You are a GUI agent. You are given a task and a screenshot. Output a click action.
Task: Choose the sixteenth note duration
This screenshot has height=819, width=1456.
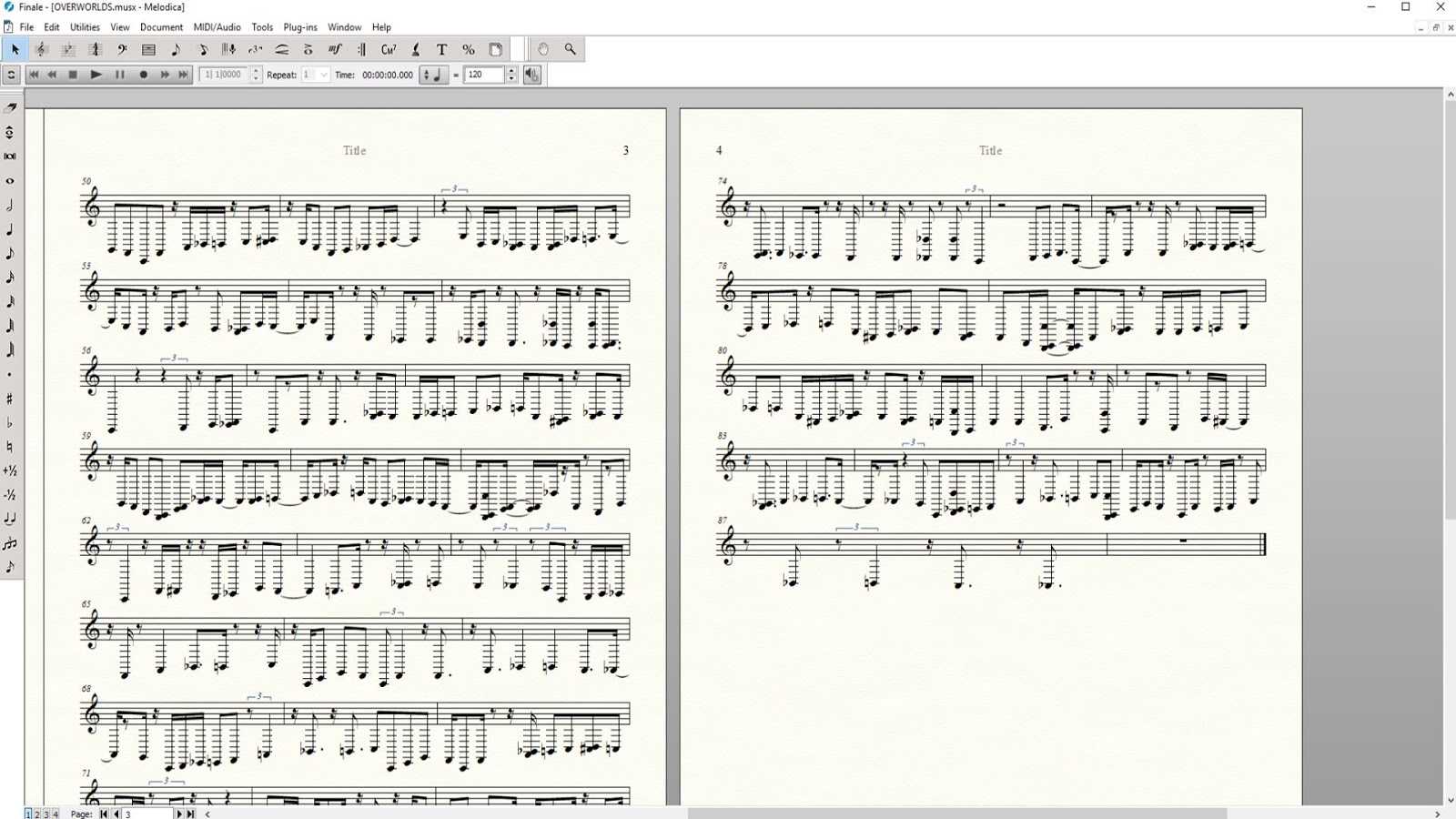click(x=11, y=278)
